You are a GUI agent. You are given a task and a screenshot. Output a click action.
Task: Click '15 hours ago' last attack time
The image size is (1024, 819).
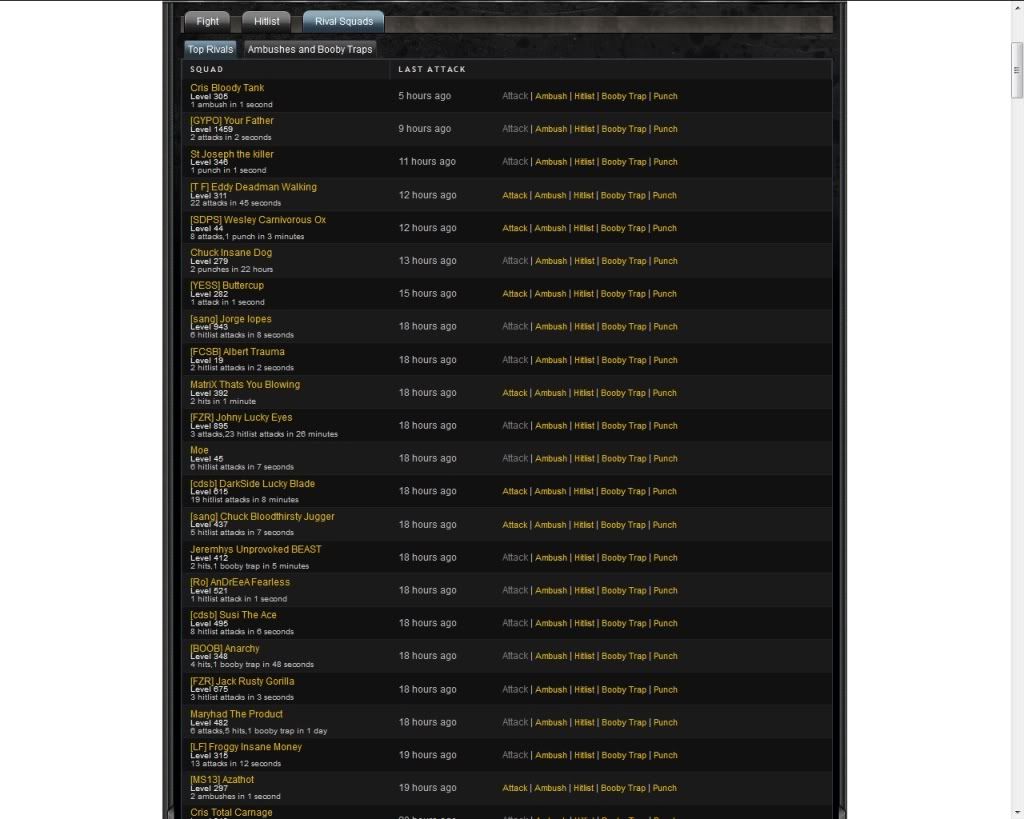click(428, 293)
